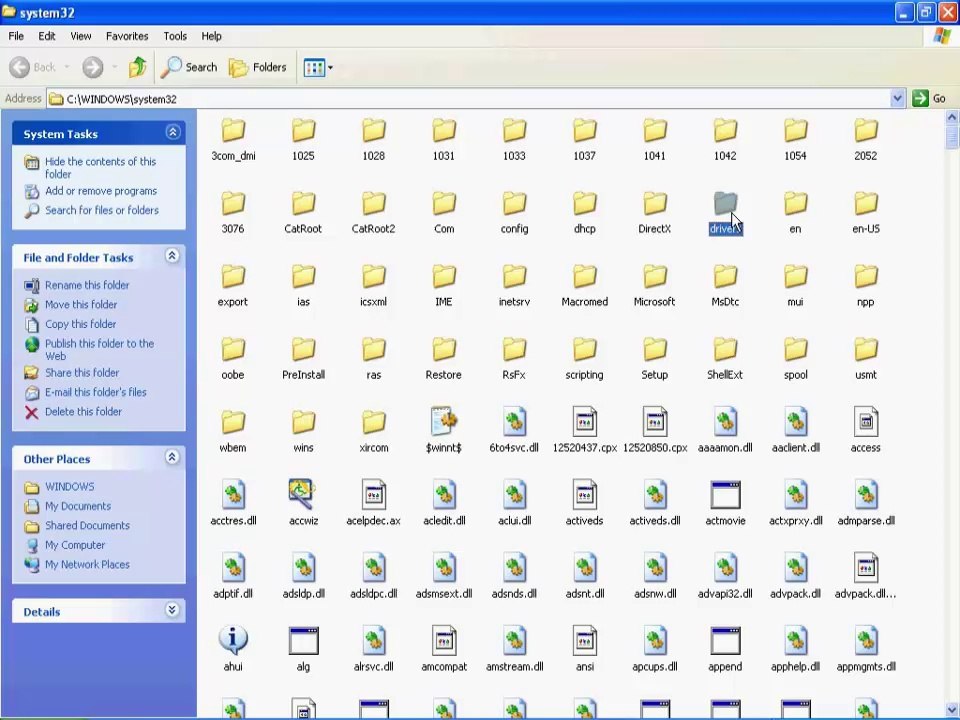The image size is (960, 720).
Task: Click the vertical scrollbar thumb
Action: (952, 136)
